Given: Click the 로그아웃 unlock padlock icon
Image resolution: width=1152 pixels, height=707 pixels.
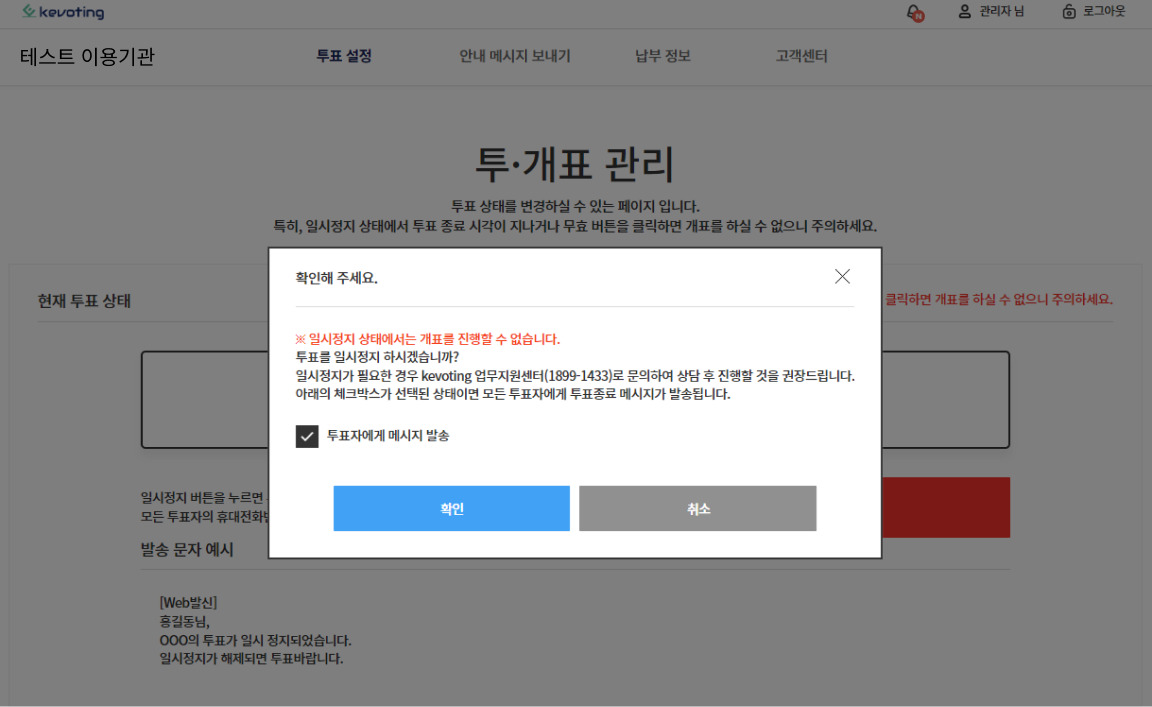Looking at the screenshot, I should click(1069, 12).
